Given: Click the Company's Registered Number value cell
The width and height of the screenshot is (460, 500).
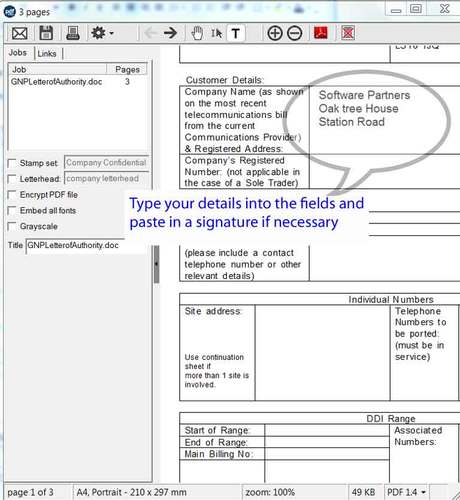Looking at the screenshot, I should (x=385, y=172).
